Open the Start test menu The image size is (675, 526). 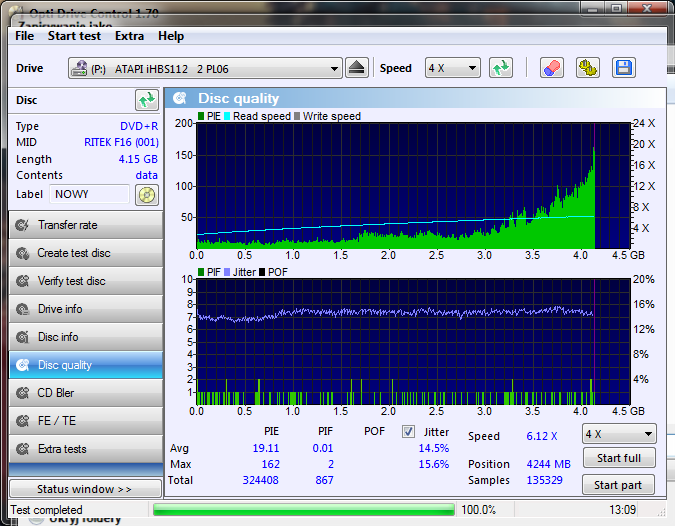74,36
